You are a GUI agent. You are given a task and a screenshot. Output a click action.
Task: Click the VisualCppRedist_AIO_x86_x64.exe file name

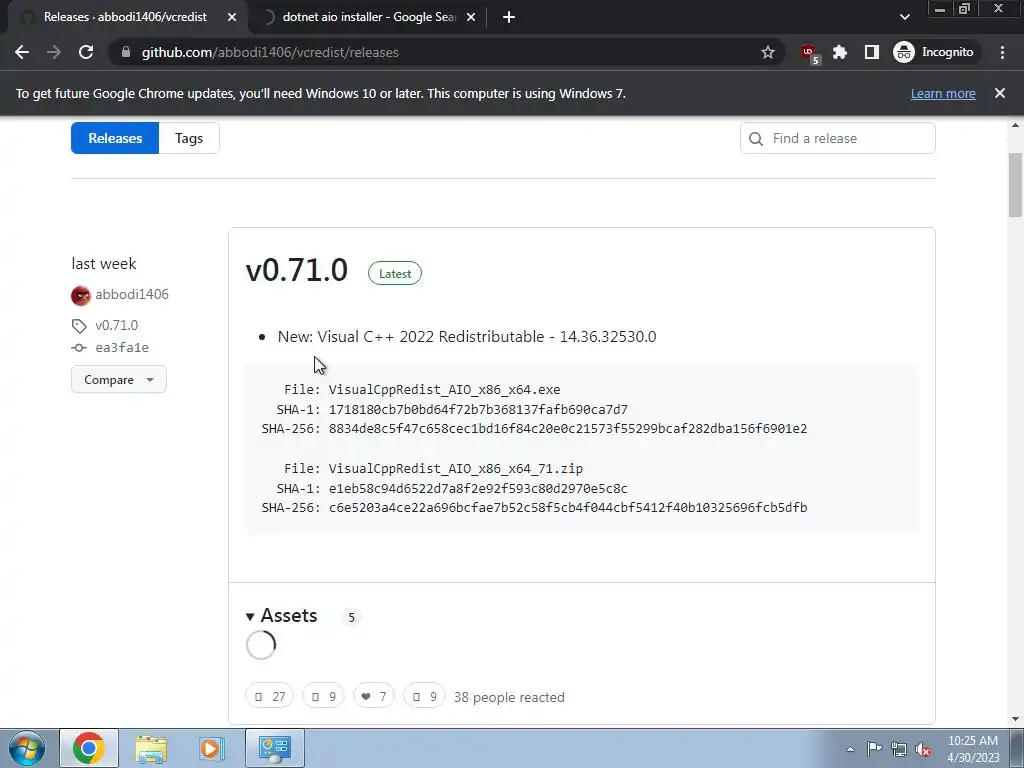pyautogui.click(x=444, y=390)
